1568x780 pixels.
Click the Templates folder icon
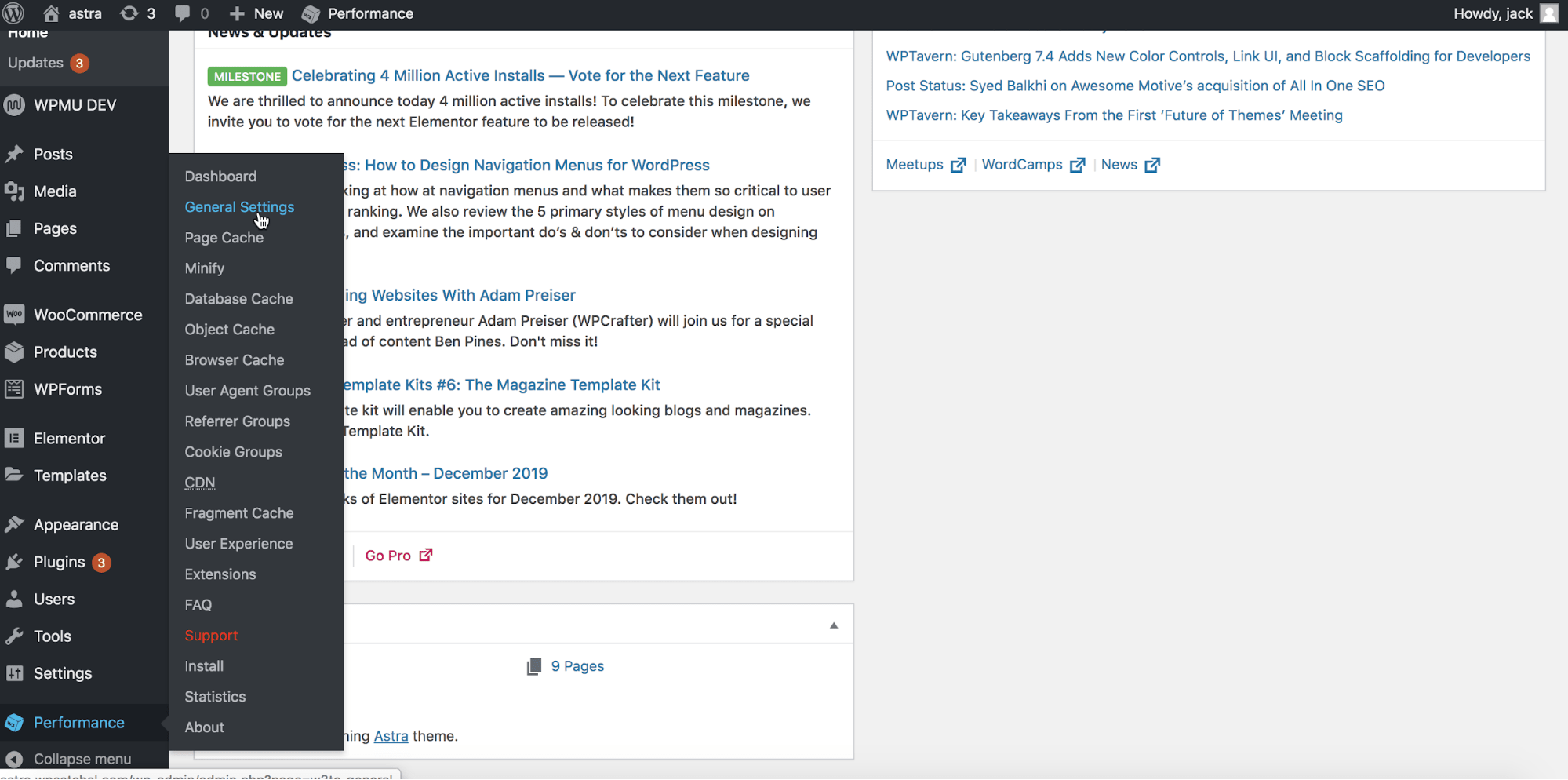pyautogui.click(x=14, y=476)
